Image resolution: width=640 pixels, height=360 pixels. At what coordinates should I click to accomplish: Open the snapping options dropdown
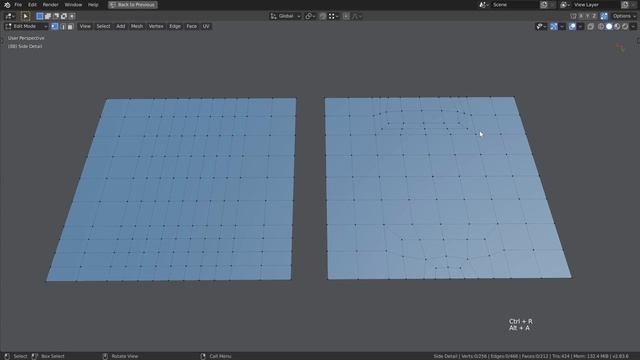pyautogui.click(x=333, y=16)
